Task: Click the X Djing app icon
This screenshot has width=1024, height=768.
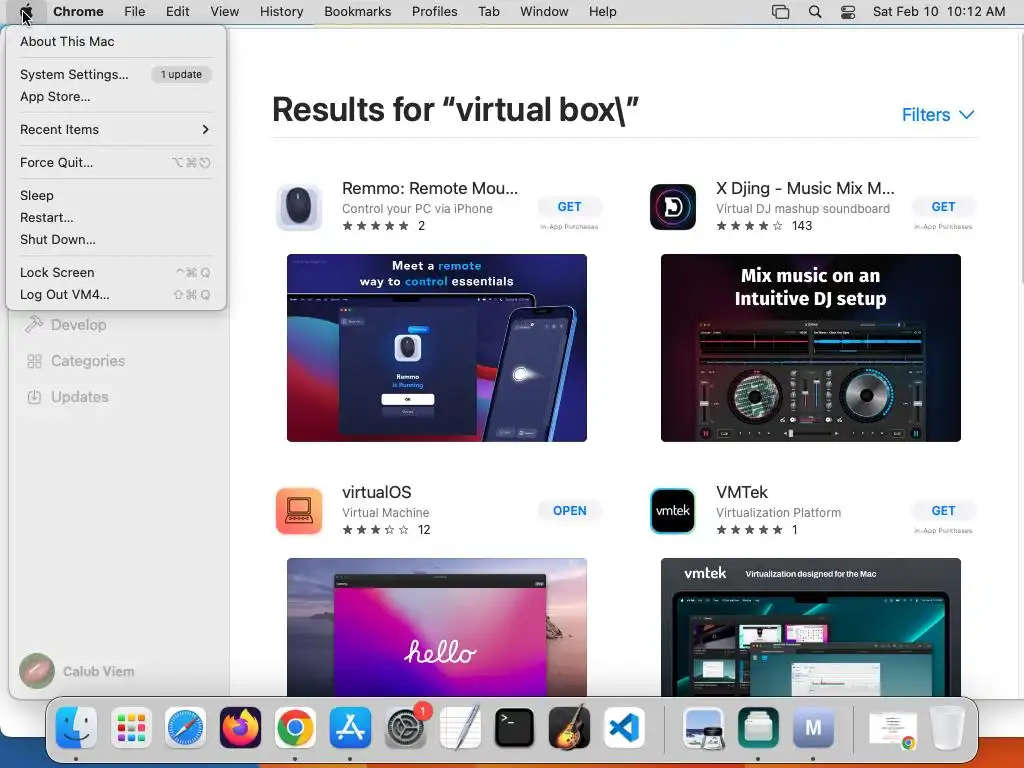Action: tap(673, 207)
